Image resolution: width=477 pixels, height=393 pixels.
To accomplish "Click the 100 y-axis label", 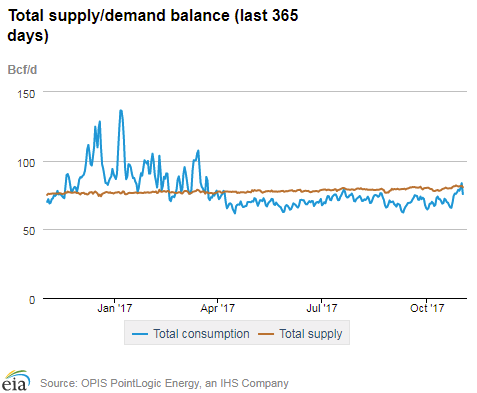I will [26, 163].
